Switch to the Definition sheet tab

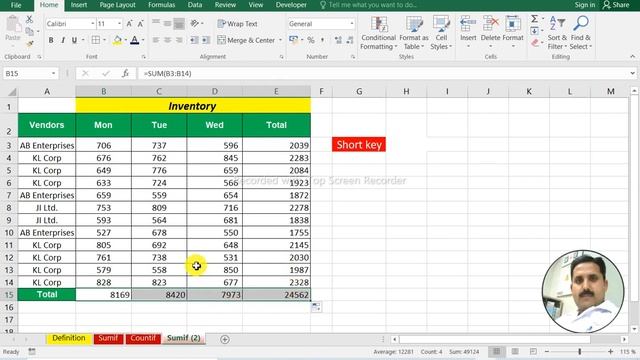pos(69,338)
